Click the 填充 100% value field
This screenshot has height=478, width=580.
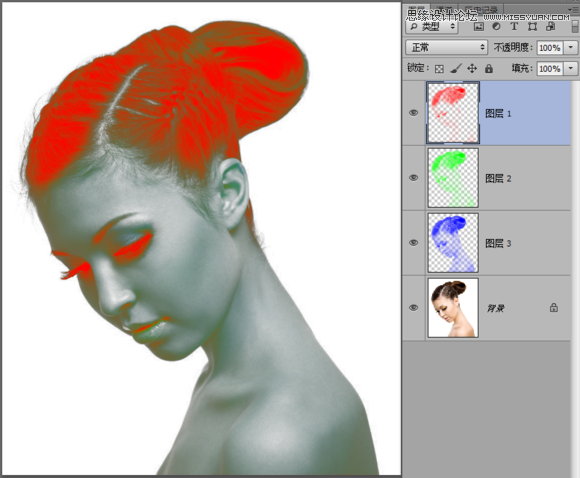click(x=550, y=68)
